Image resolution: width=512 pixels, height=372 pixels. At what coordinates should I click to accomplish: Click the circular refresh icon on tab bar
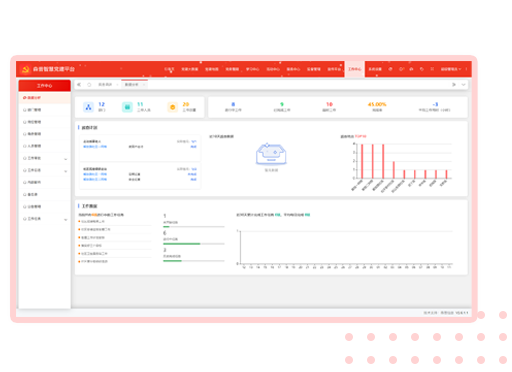(x=89, y=85)
